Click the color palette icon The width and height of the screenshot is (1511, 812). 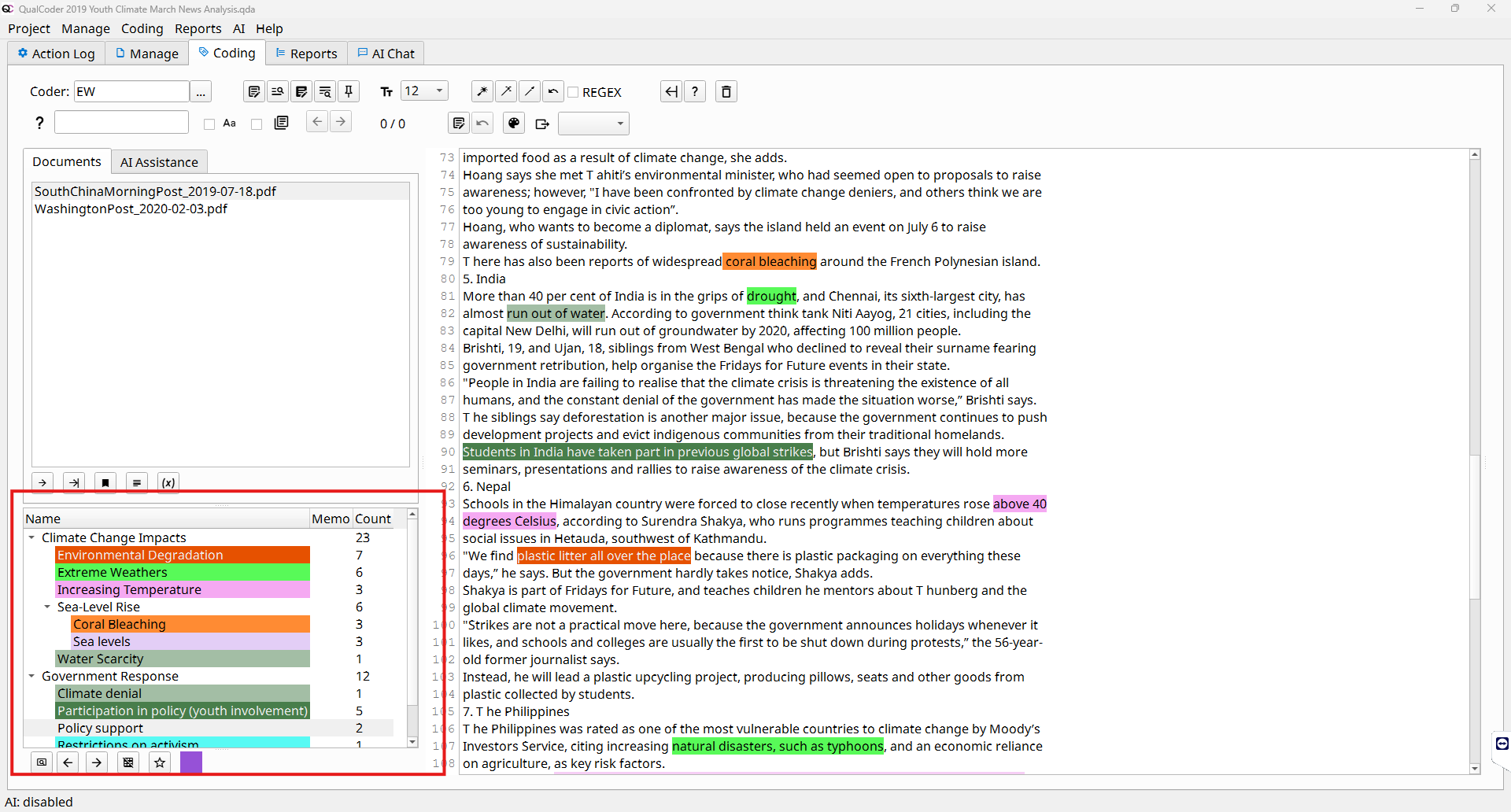[x=513, y=124]
